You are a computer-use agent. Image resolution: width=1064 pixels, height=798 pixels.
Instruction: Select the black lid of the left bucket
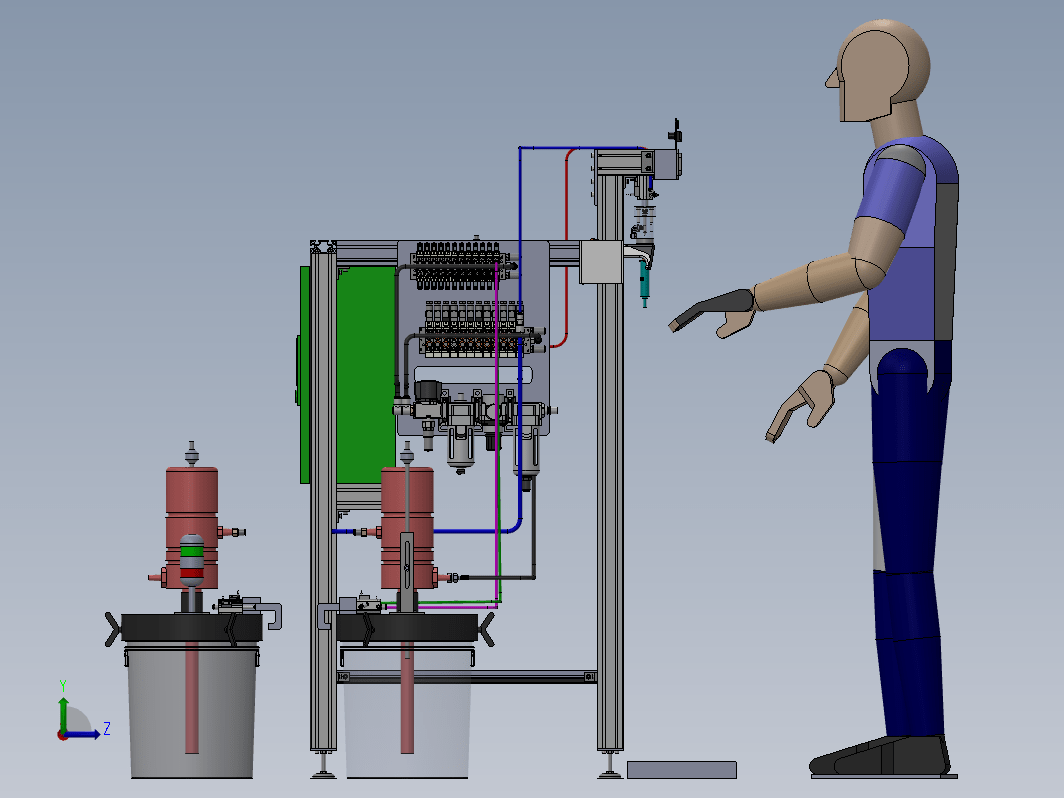point(191,628)
